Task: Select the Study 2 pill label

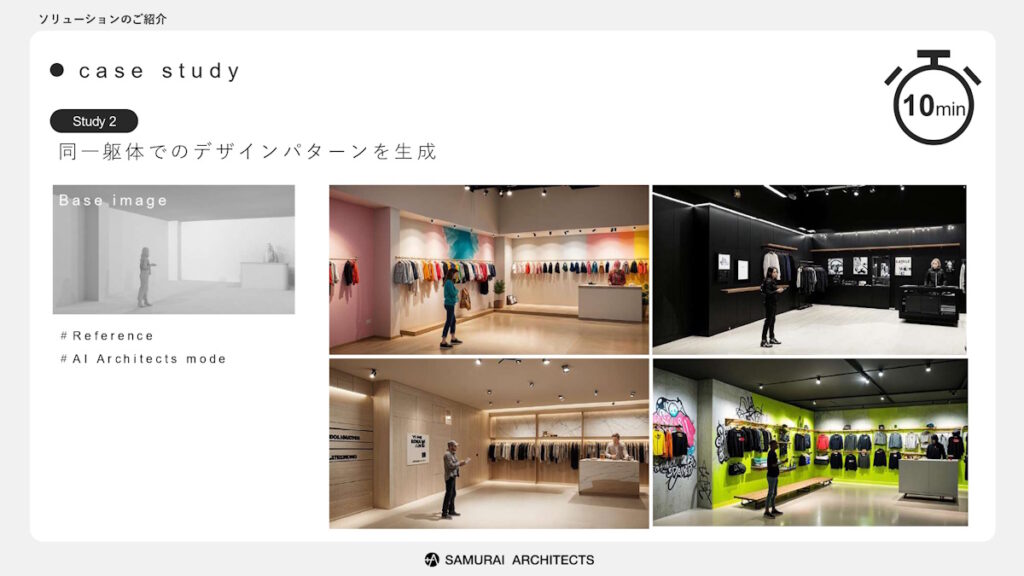Action: [x=94, y=121]
